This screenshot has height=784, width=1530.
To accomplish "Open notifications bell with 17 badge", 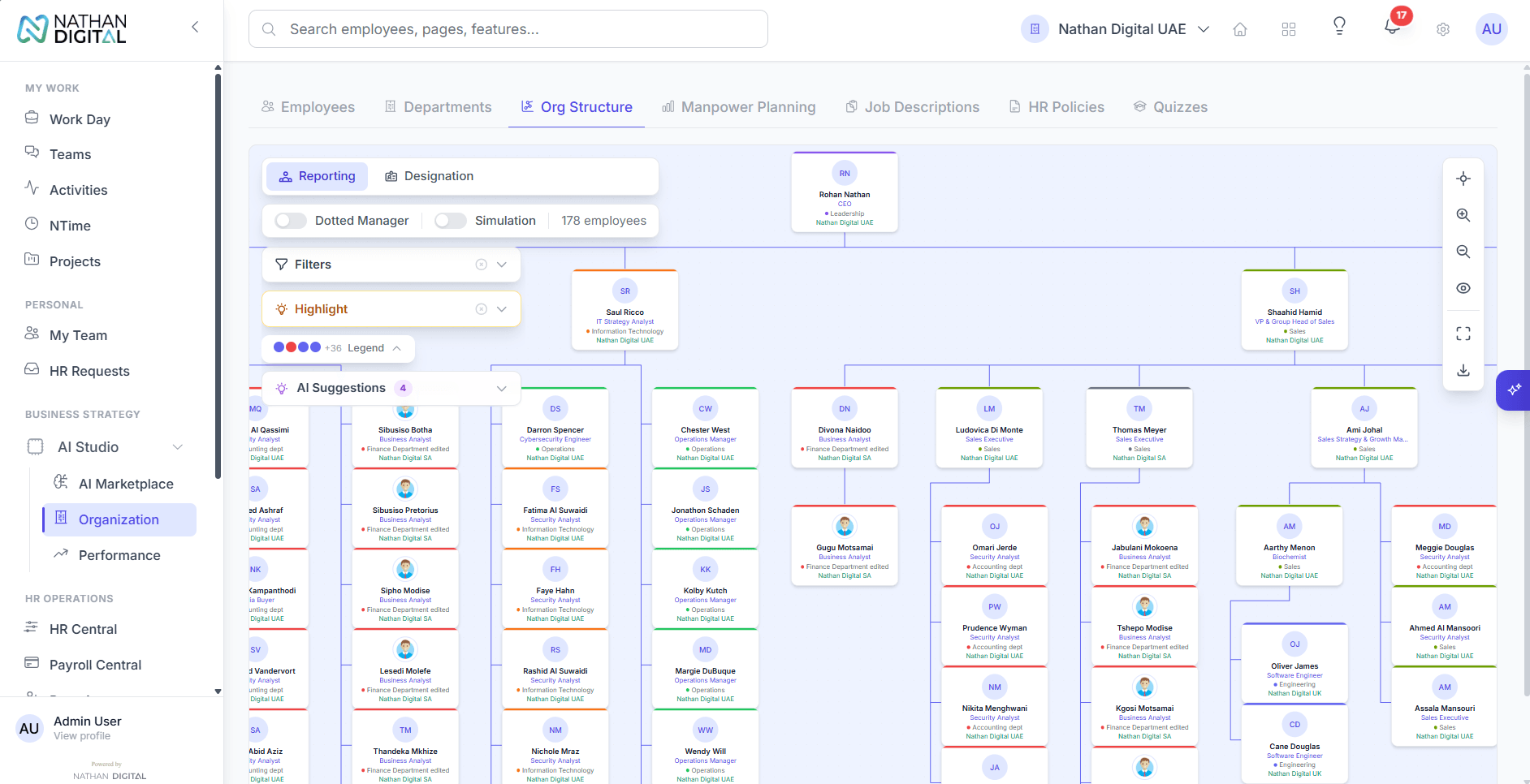I will pyautogui.click(x=1393, y=26).
